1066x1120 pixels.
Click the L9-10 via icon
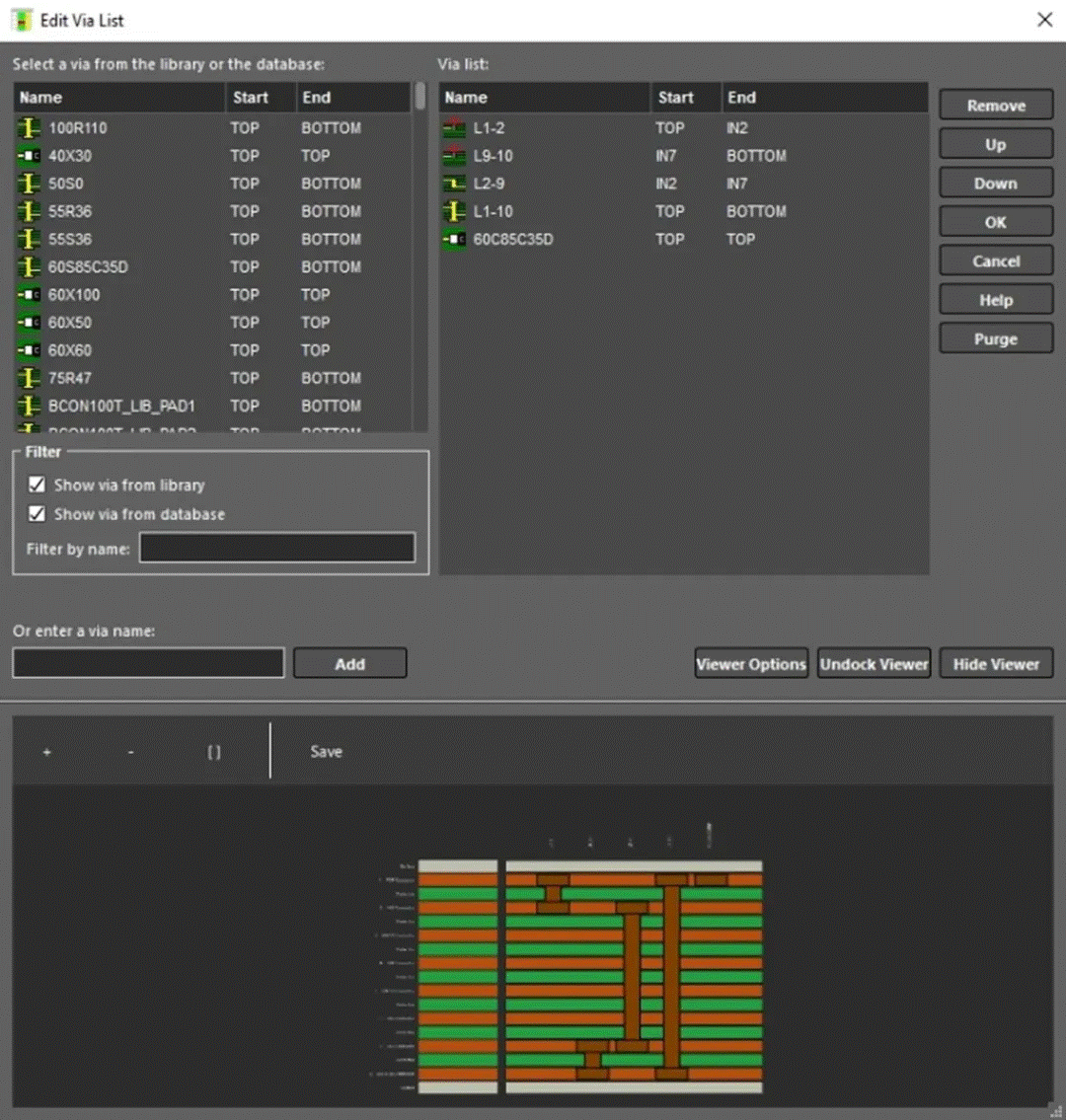point(455,156)
